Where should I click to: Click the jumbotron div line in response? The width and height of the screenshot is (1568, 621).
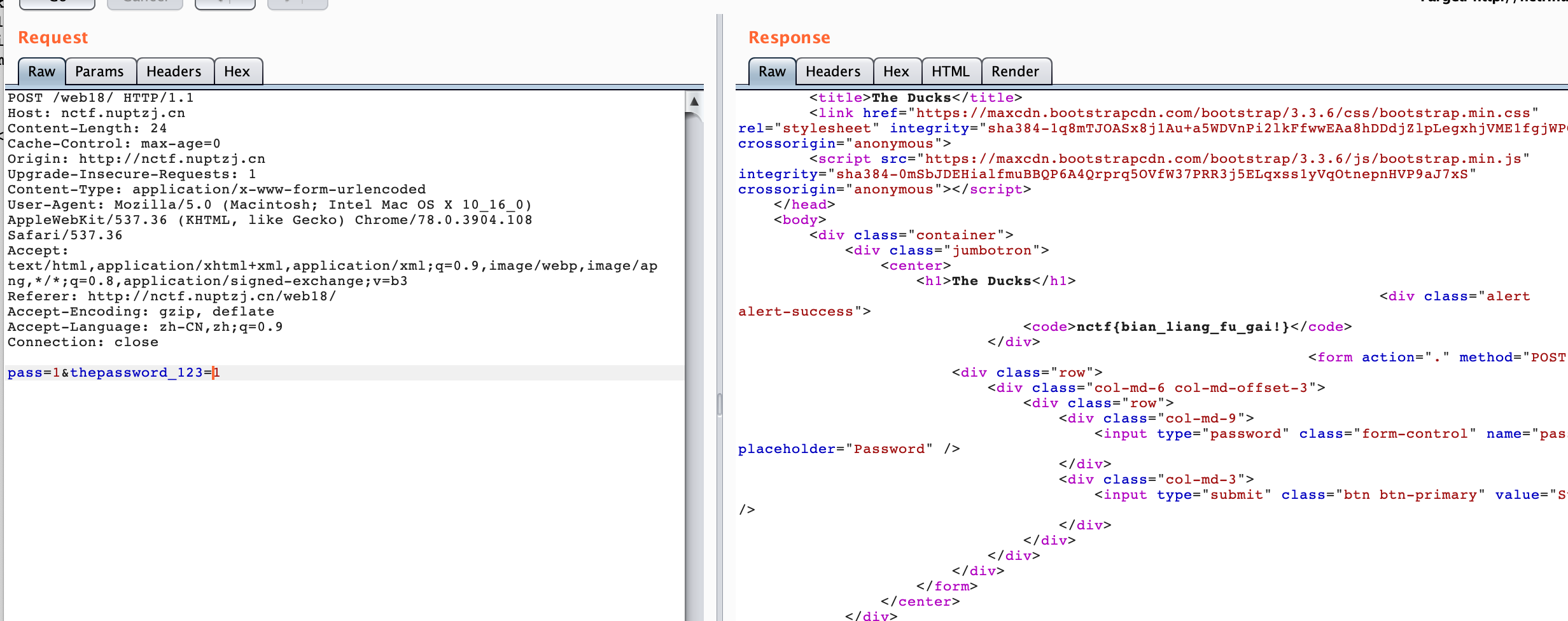click(x=947, y=251)
